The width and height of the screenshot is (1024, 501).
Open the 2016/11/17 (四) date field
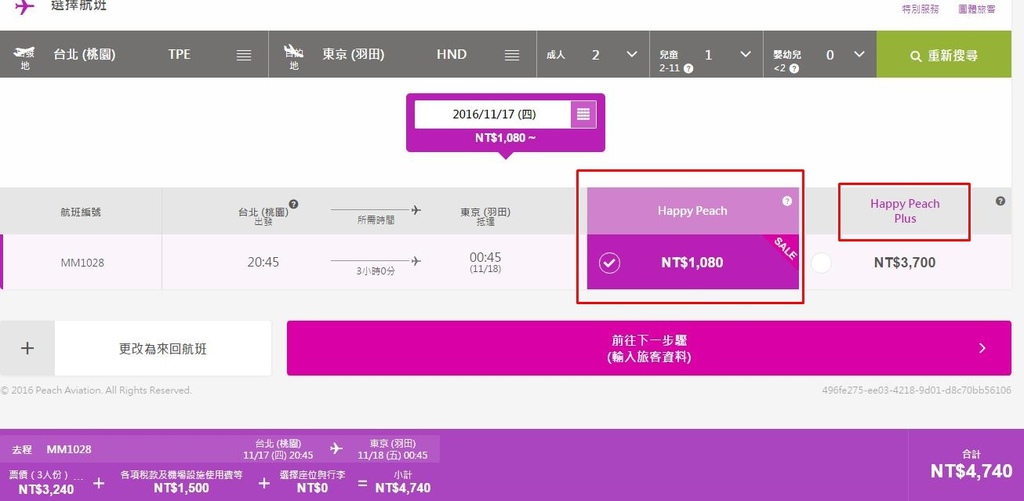[x=494, y=114]
